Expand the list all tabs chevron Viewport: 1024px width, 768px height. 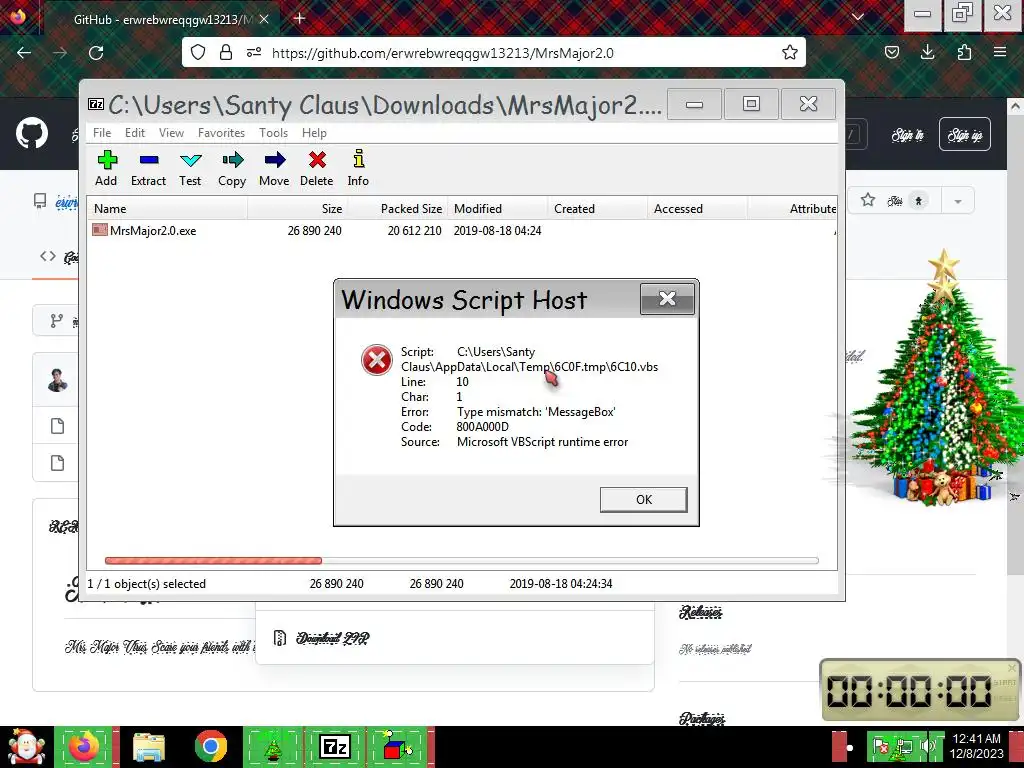858,18
